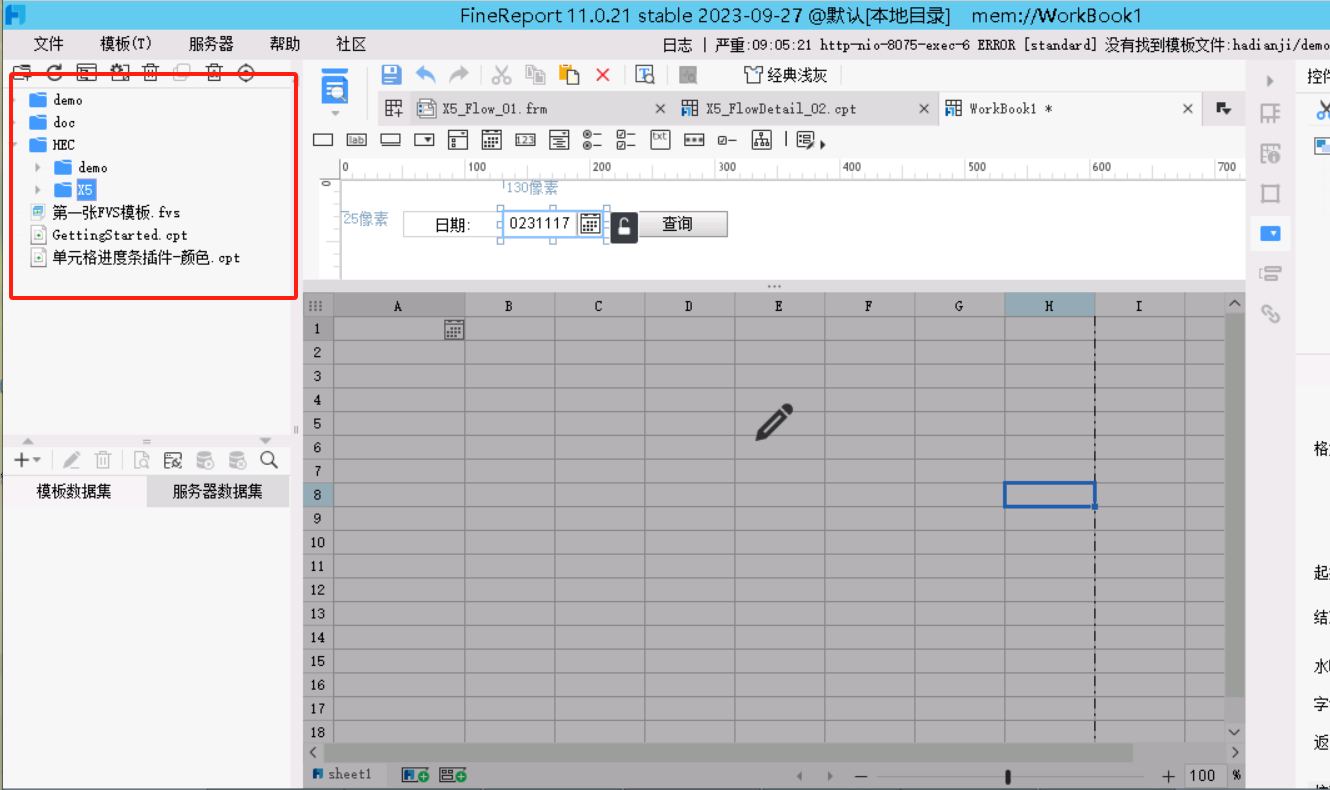Click the Paste clipboard icon

coord(569,75)
